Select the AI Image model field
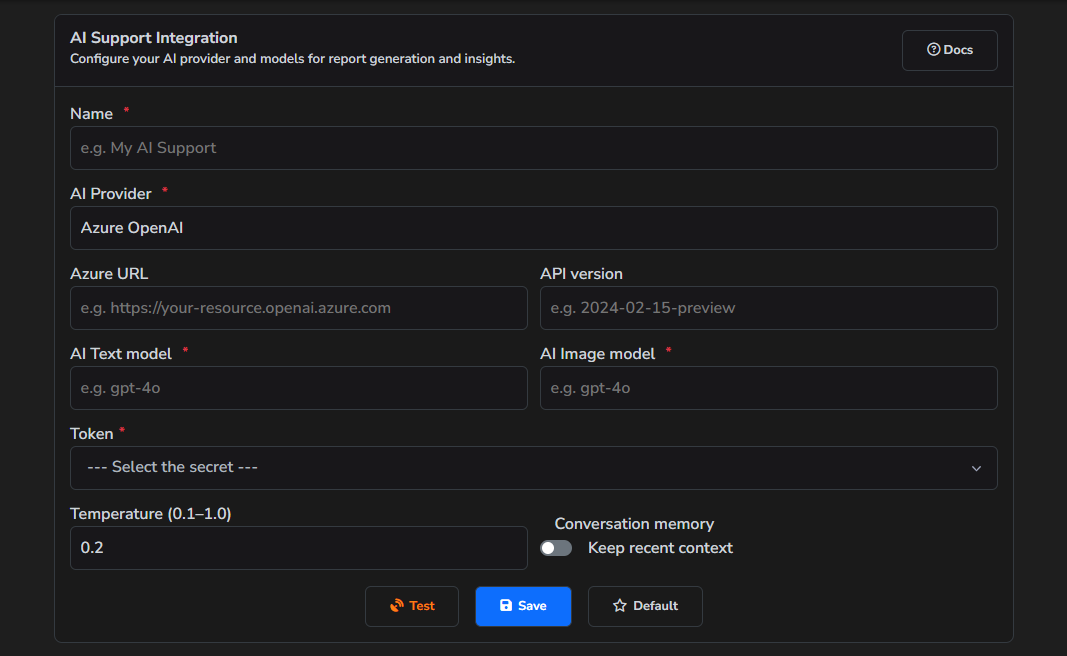 [x=768, y=388]
